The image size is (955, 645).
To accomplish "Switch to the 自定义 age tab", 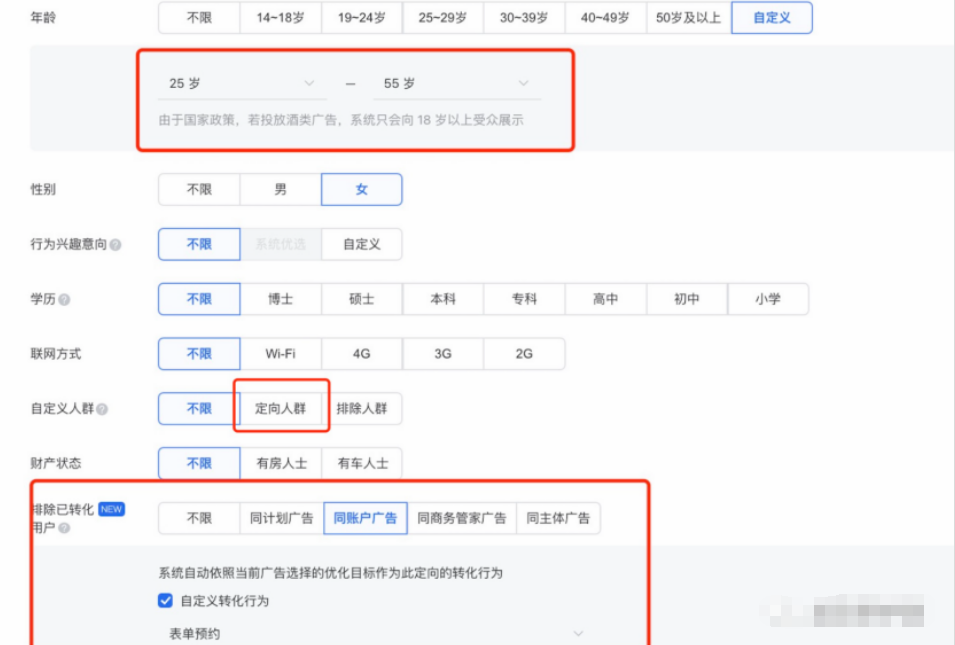I will click(x=771, y=17).
